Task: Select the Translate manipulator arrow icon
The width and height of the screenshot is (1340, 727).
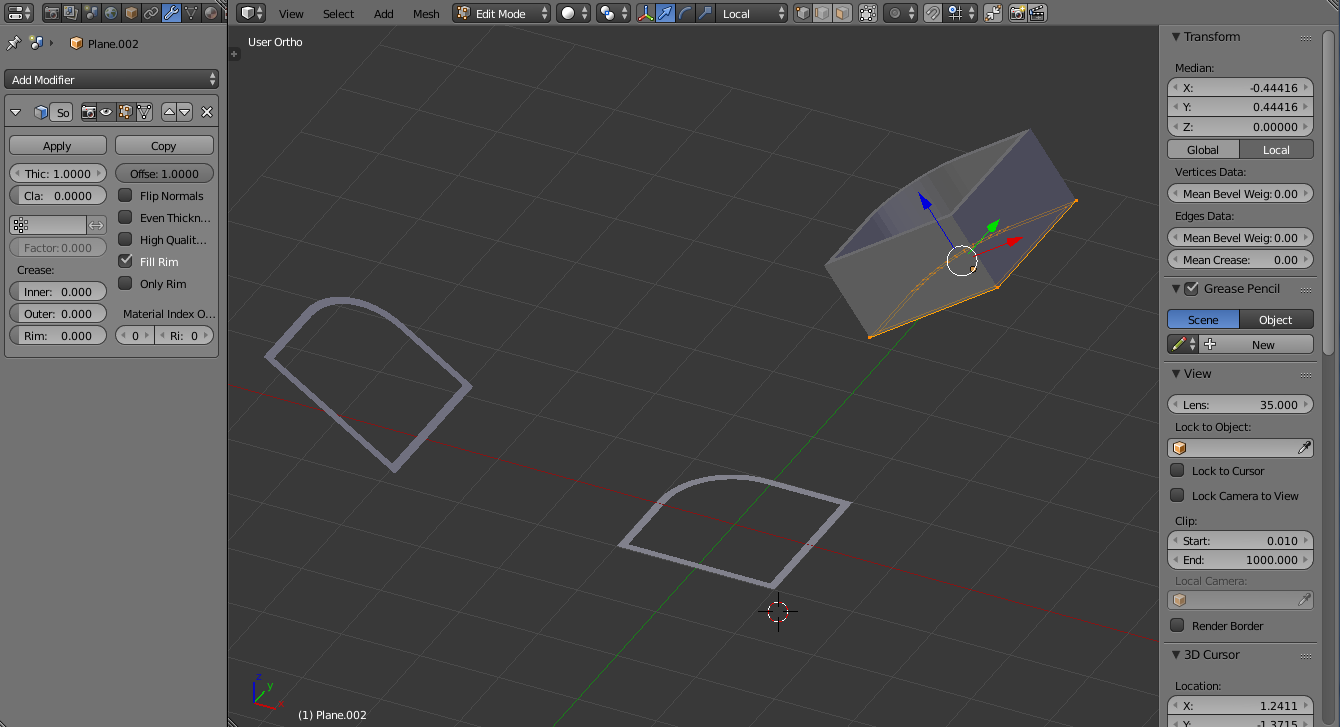Action: click(666, 13)
